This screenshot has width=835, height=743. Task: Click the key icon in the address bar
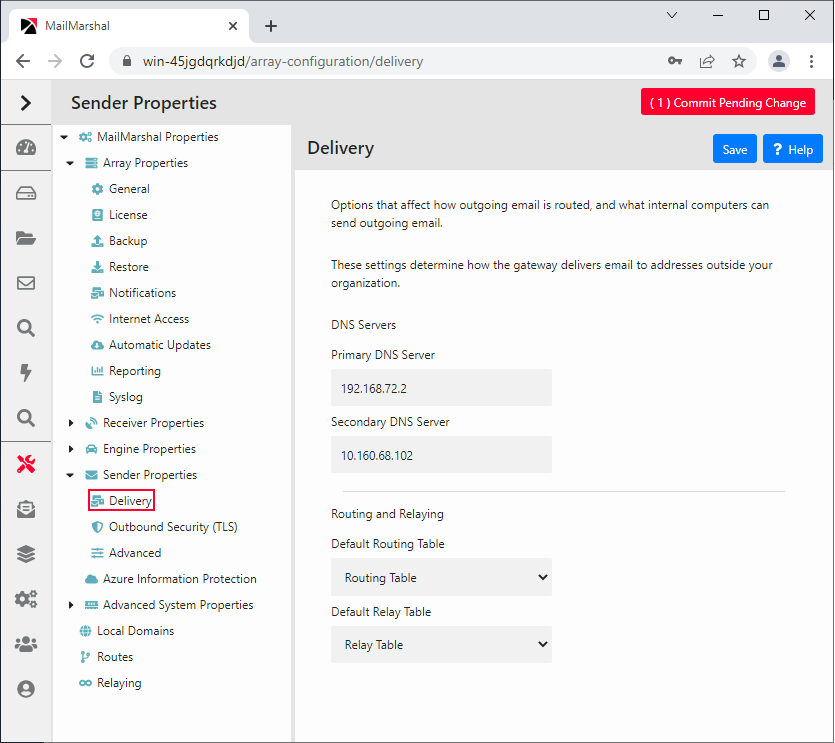coord(675,61)
